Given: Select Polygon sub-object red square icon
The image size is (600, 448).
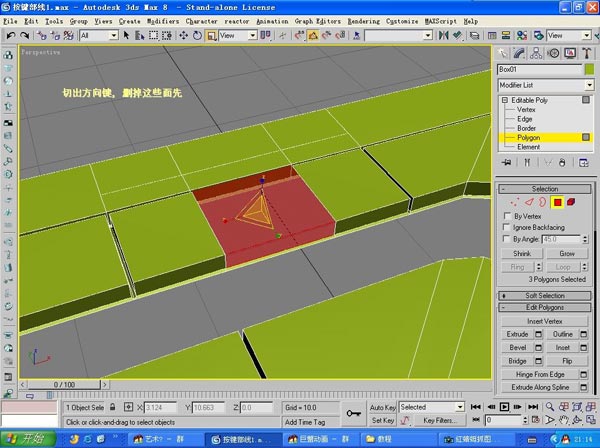Looking at the screenshot, I should click(557, 202).
